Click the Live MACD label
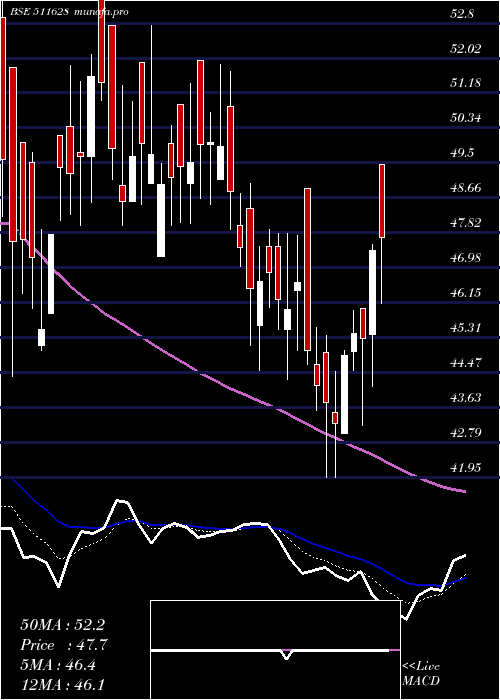 tap(421, 674)
